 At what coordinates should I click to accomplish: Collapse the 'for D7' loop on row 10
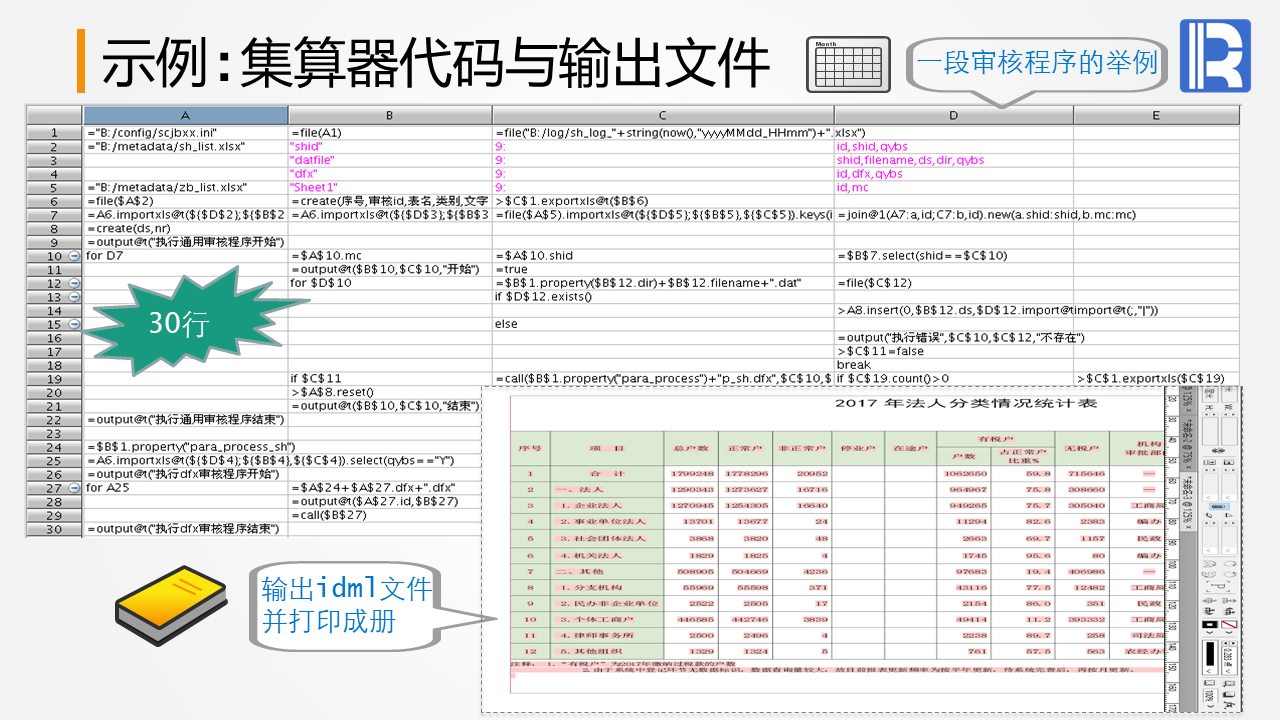(x=73, y=256)
